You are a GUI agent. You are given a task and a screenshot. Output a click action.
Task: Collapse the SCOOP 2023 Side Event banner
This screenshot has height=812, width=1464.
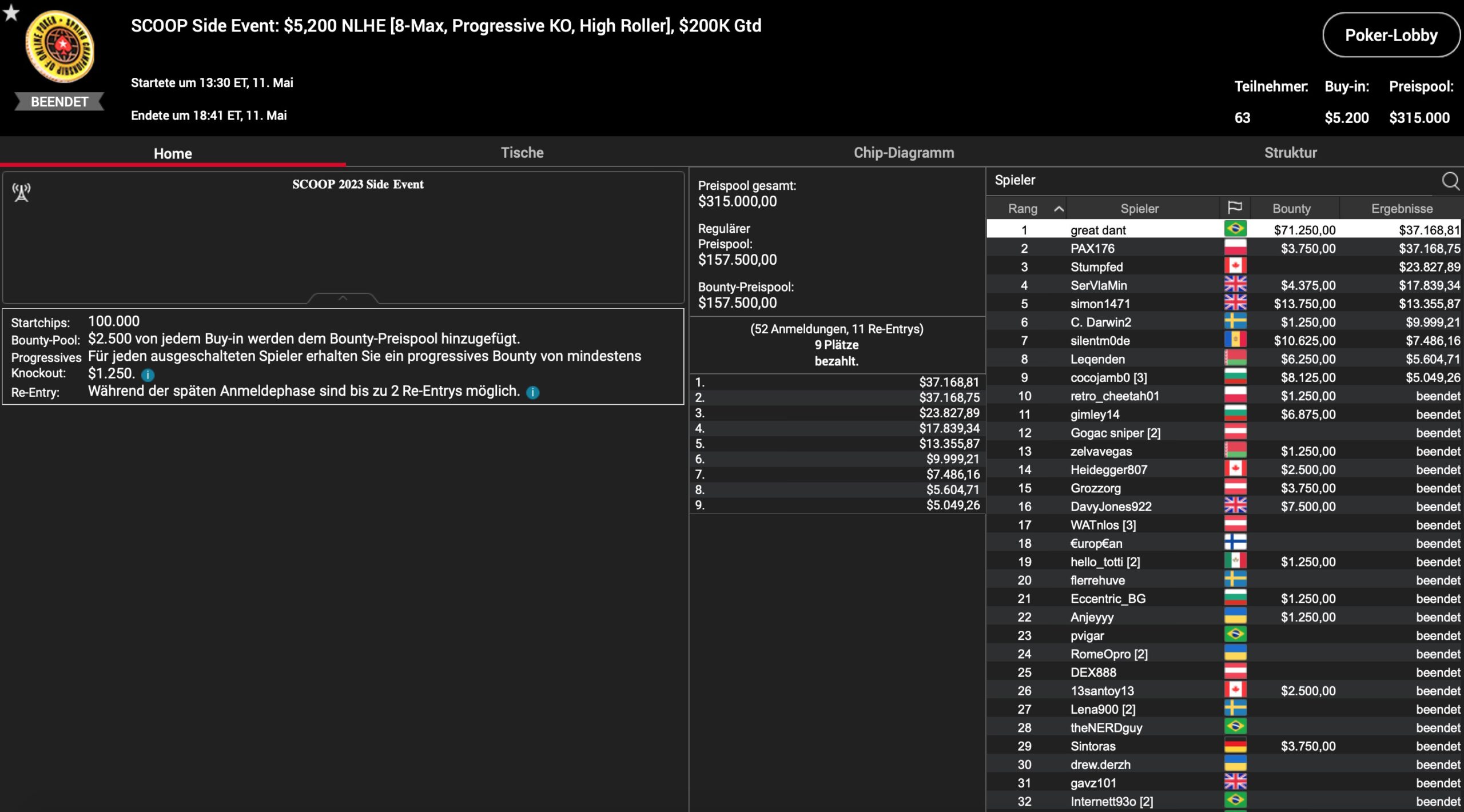pyautogui.click(x=343, y=298)
